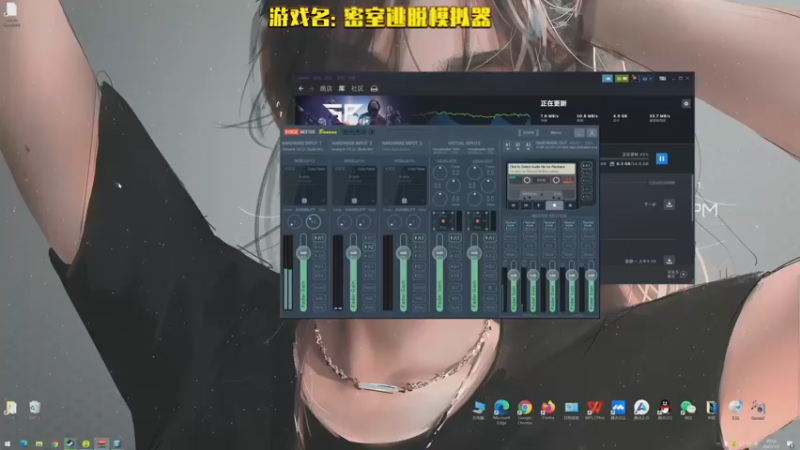Open Recycle Bin on desktop
This screenshot has width=800, height=450.
click(34, 410)
